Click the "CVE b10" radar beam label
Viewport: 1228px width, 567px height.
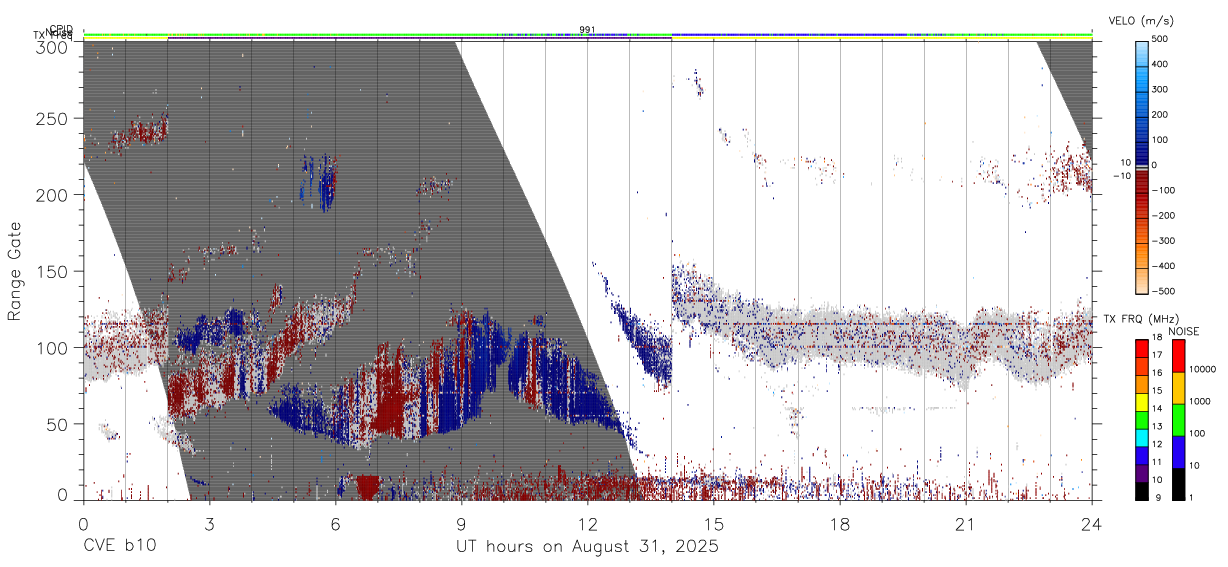point(119,546)
